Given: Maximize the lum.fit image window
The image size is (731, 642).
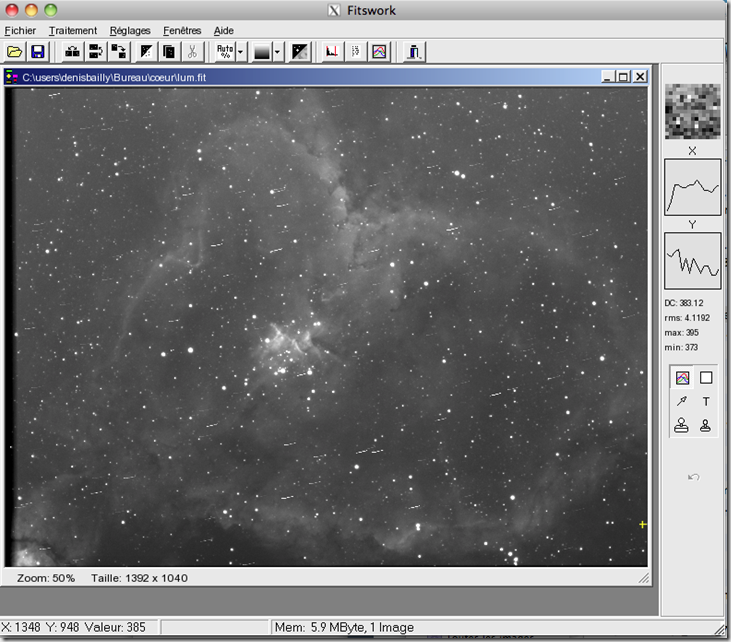Looking at the screenshot, I should [623, 77].
